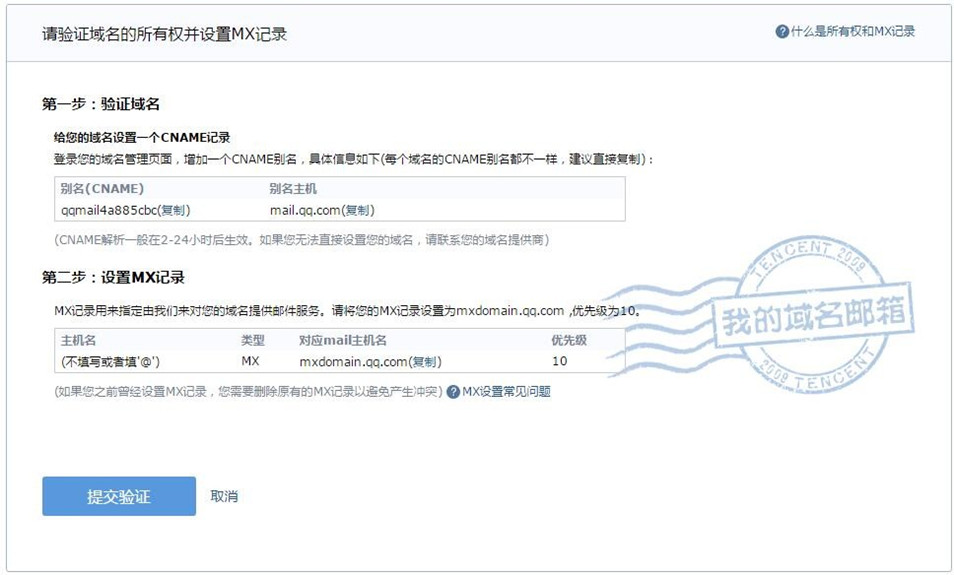Open the 什么是所有权和MX记录 help link
The image size is (954, 575).
tap(852, 32)
